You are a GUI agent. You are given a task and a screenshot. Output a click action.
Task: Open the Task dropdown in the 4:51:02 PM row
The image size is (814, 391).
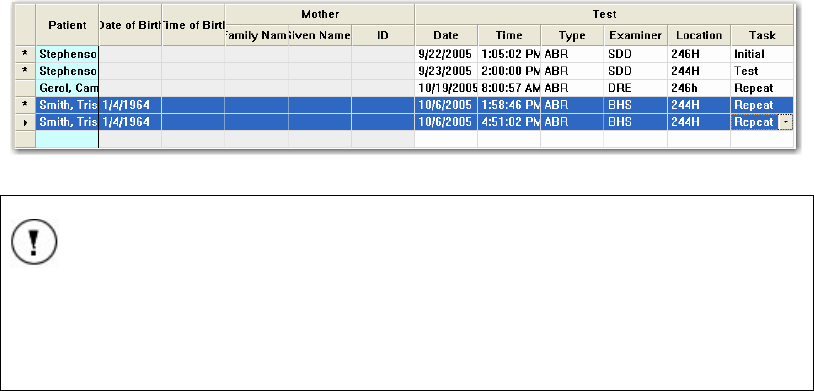tap(786, 122)
